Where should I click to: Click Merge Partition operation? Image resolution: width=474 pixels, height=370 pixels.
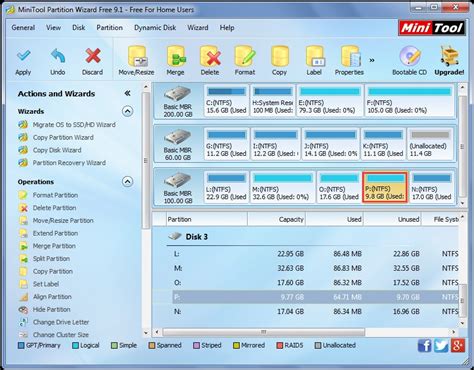coord(48,246)
